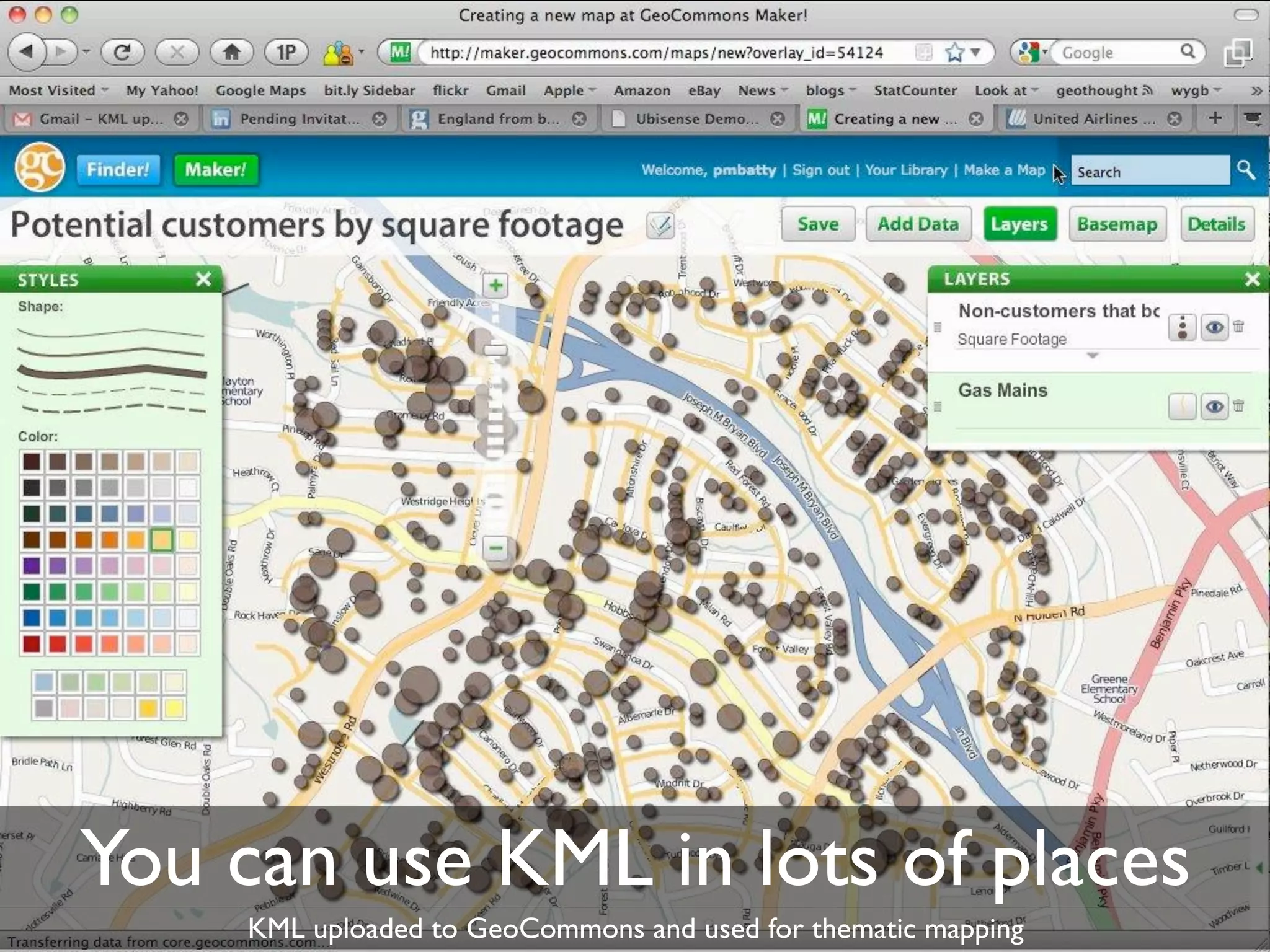Image resolution: width=1270 pixels, height=952 pixels.
Task: Close the United Airlines tab
Action: (1174, 118)
